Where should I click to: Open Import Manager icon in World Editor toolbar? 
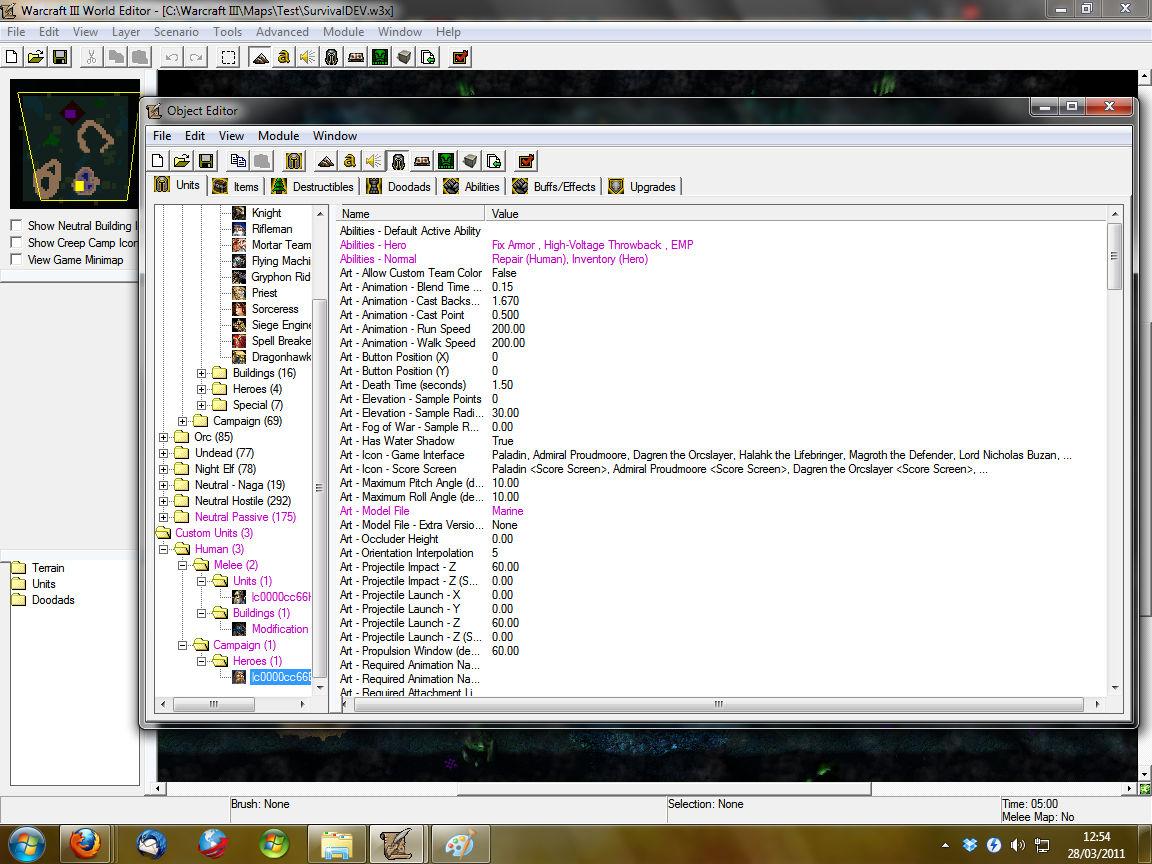[428, 57]
